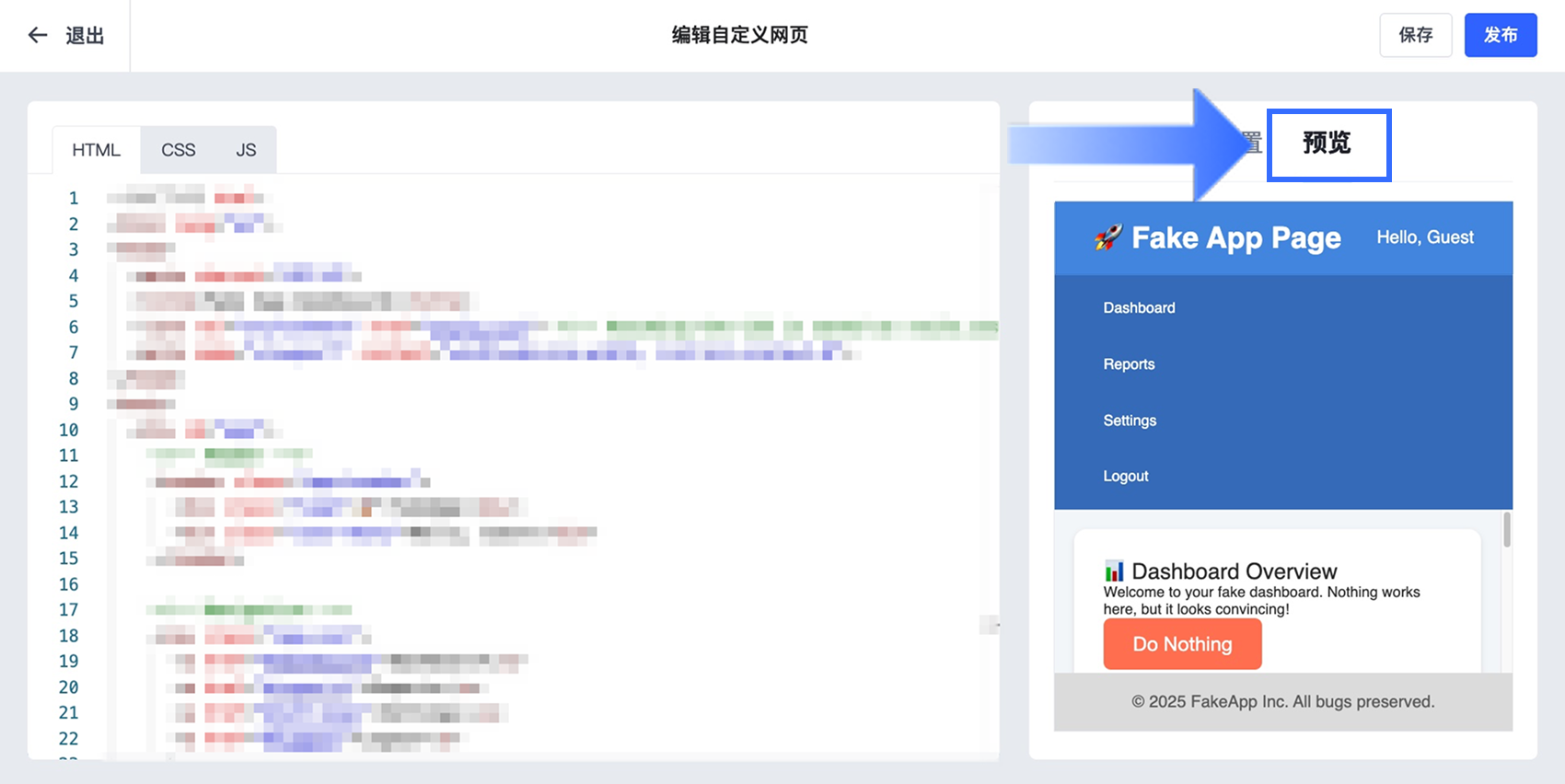Click line number 1 in the editor gutter
Screen dimensions: 1565x784
pyautogui.click(x=74, y=198)
